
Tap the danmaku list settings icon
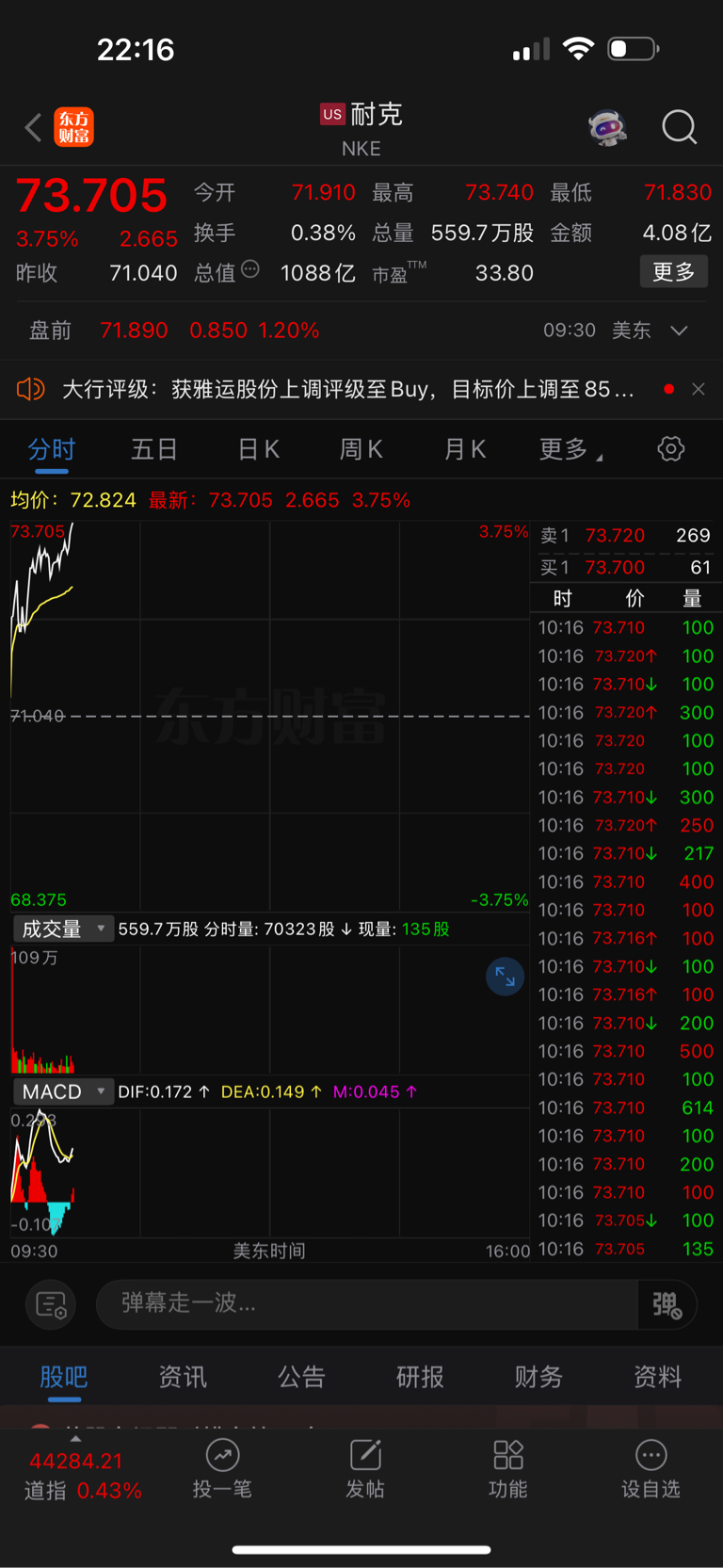[51, 1304]
